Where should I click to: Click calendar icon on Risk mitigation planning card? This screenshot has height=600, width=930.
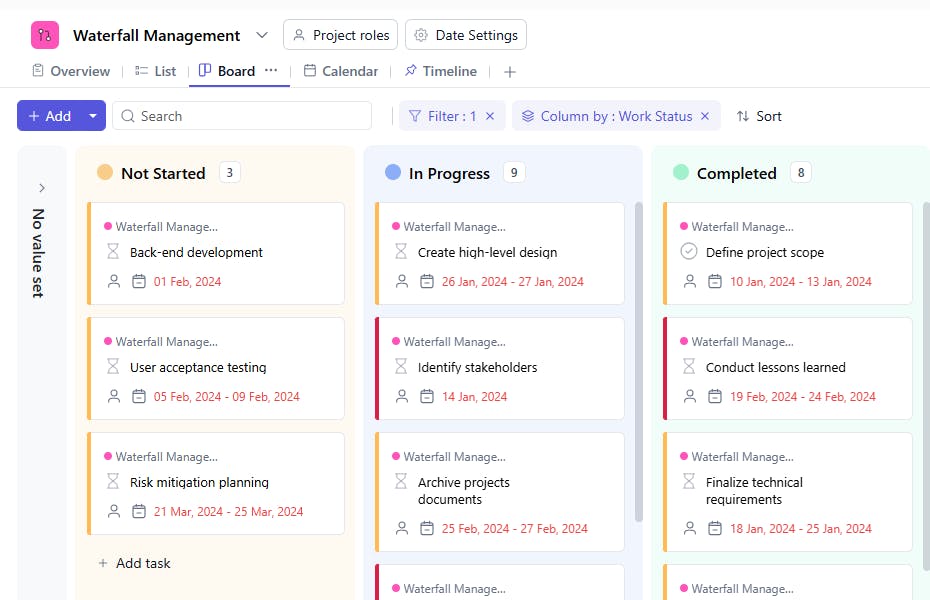coord(139,512)
